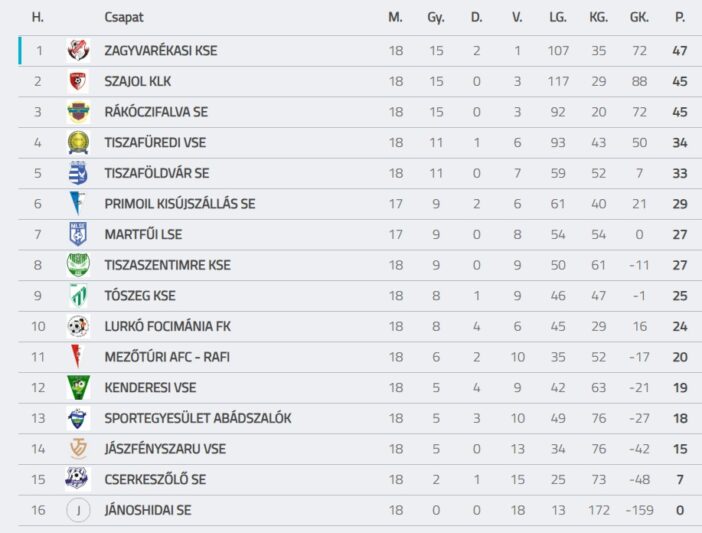702x533 pixels.
Task: Click the Jánoshidai SE placeholder J icon
Action: pyautogui.click(x=77, y=510)
